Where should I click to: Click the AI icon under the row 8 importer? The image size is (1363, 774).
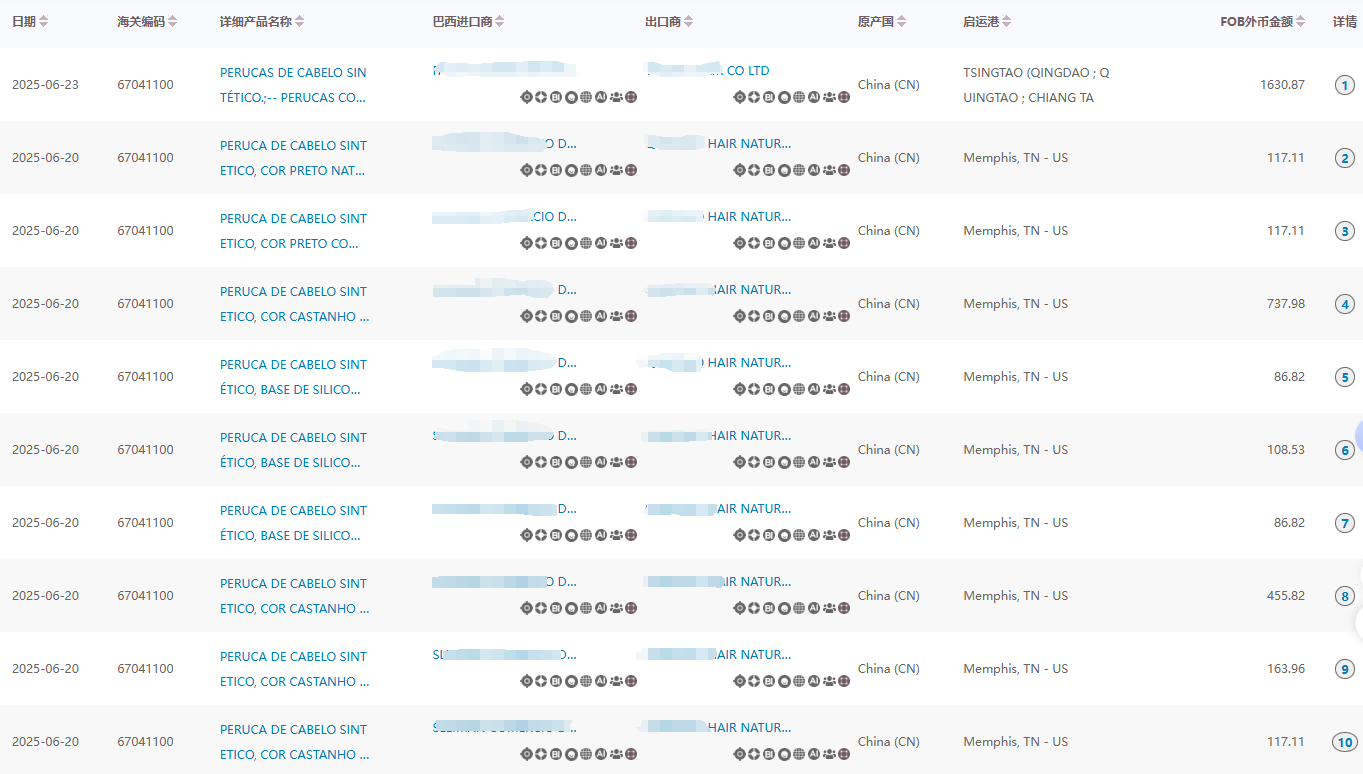[601, 608]
